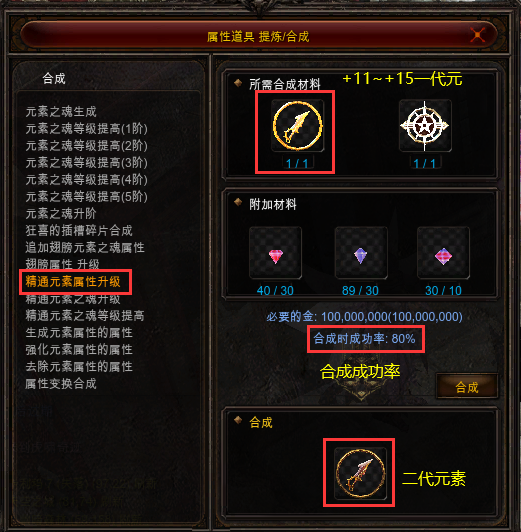Select highlighted 精通元素属性升级 item
Viewport: 521px width, 532px height.
[73, 282]
